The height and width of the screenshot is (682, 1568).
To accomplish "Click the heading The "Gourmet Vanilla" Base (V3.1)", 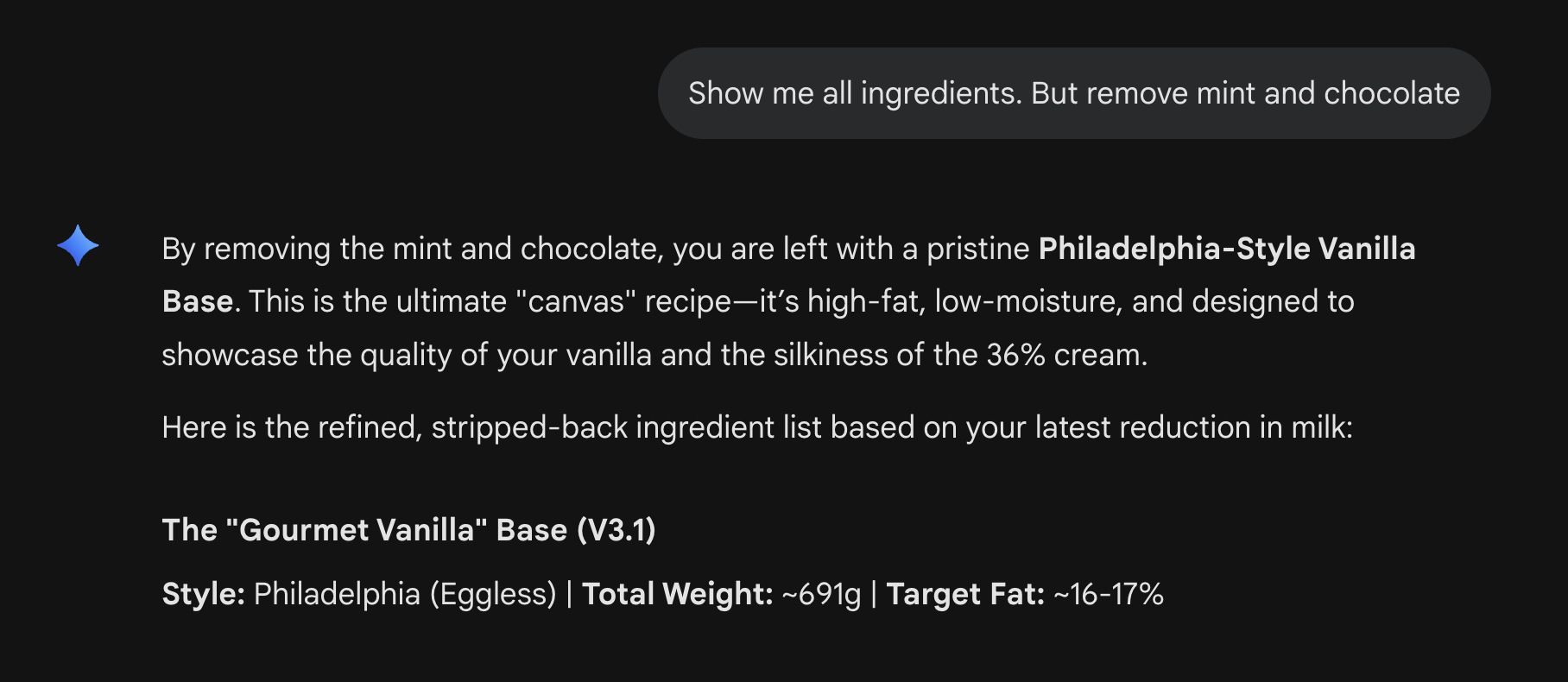I will pos(408,530).
